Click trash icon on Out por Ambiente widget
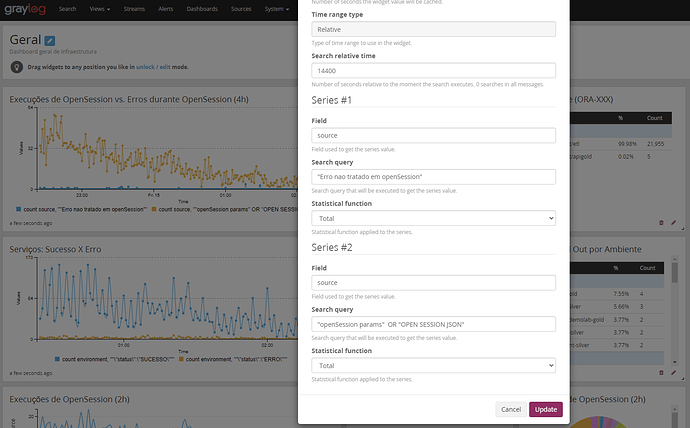Viewport: 690px width, 428px height. pos(661,373)
